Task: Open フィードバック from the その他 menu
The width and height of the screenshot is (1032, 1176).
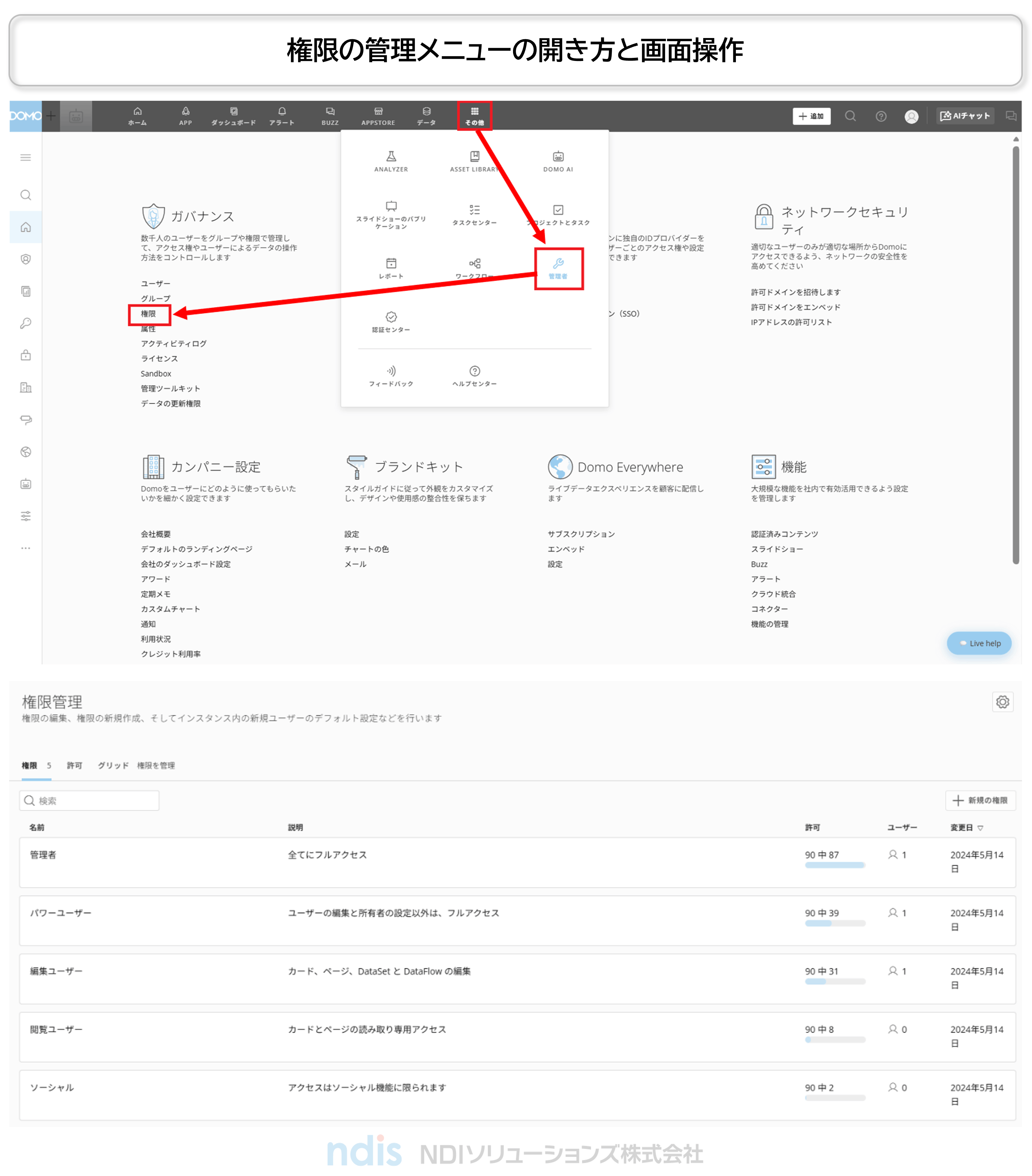Action: [391, 376]
